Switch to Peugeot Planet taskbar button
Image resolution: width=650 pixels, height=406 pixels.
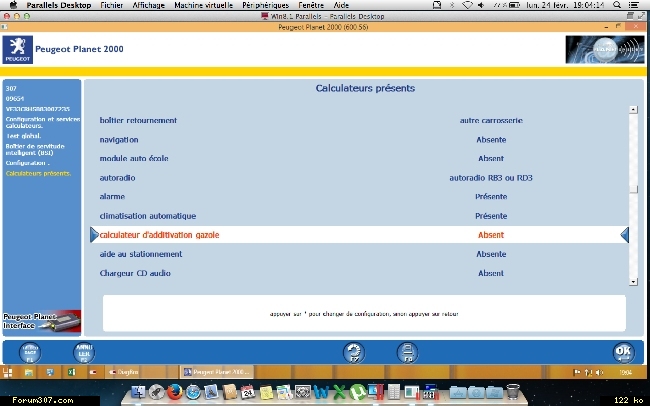pyautogui.click(x=217, y=372)
